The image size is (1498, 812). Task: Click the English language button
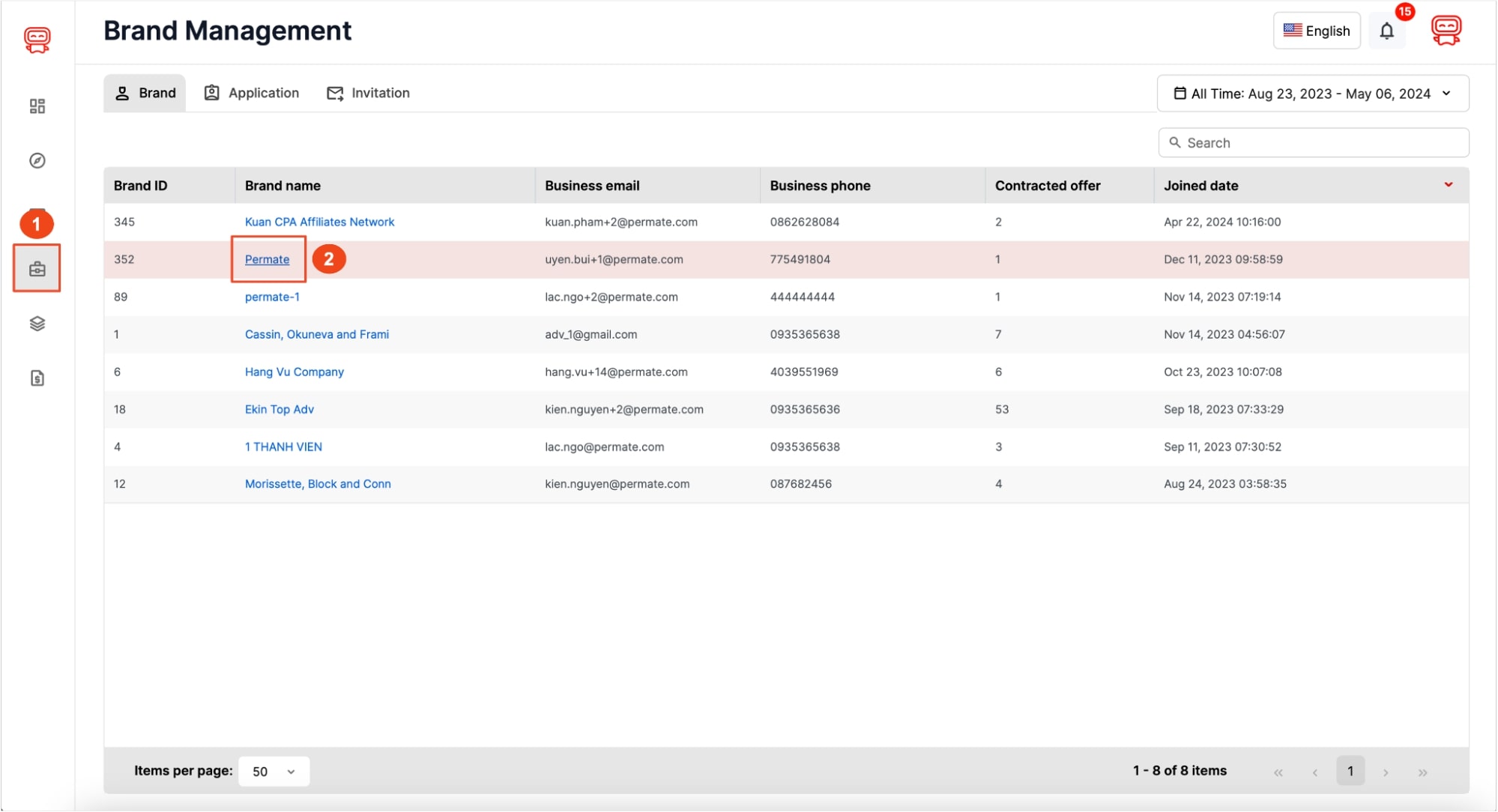point(1317,31)
